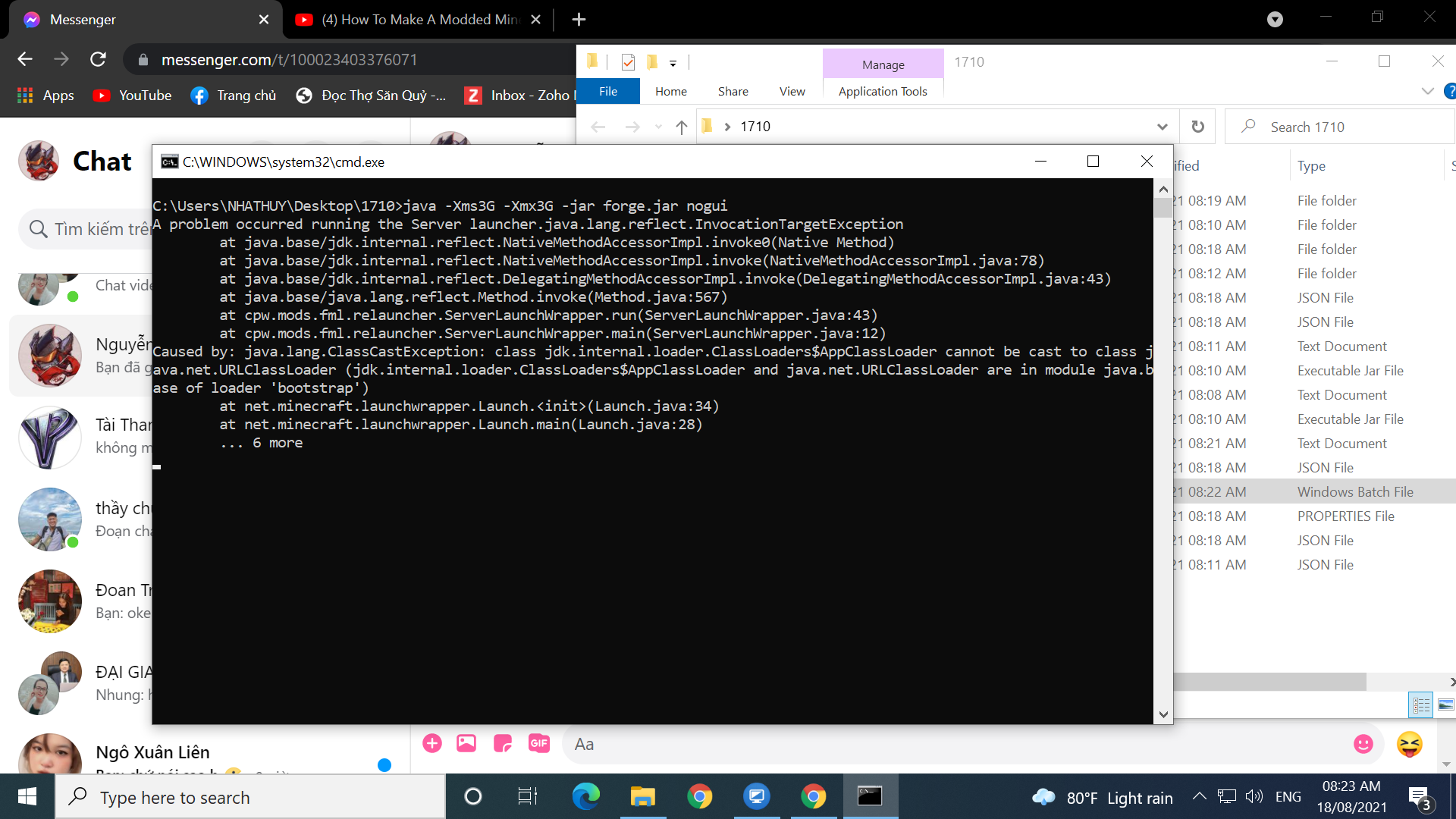Send the laughing emoji reaction
1456x819 pixels.
[x=1410, y=744]
